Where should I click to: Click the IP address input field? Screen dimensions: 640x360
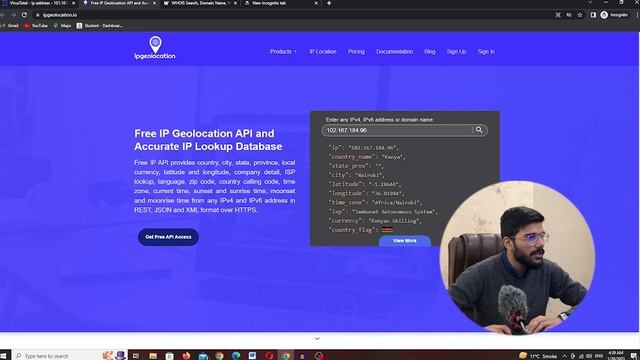398,130
